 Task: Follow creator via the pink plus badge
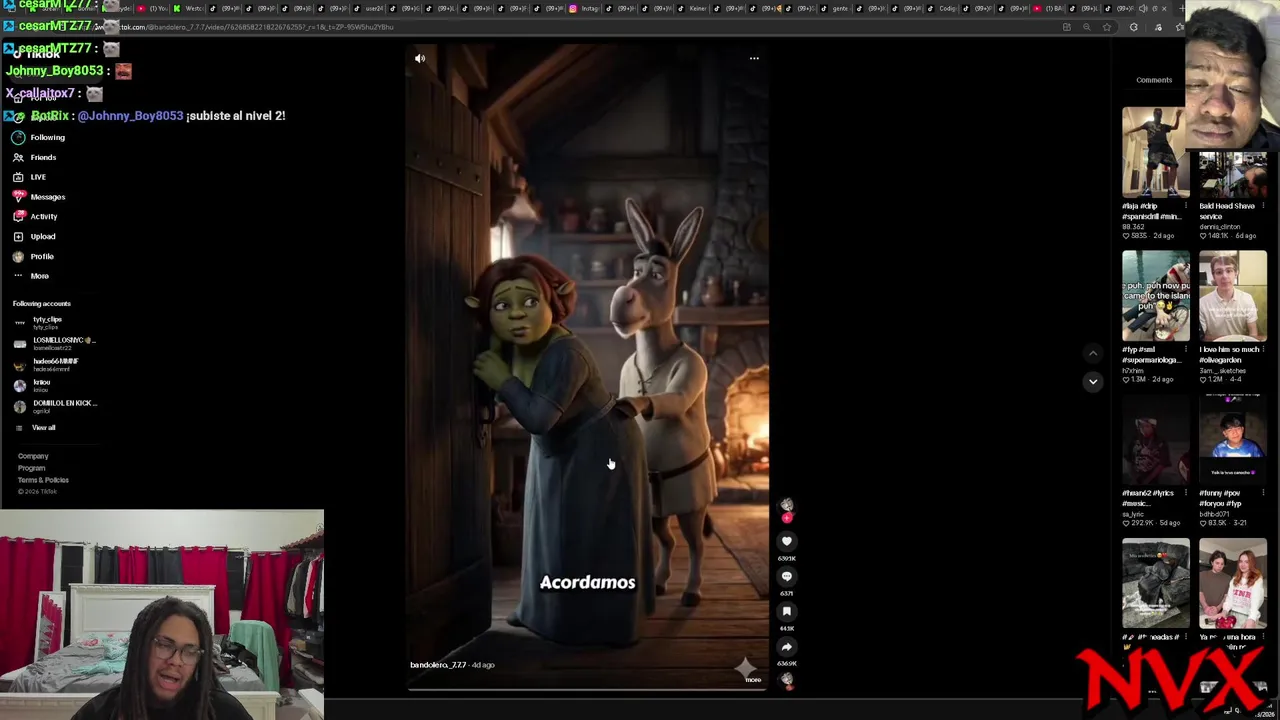787,518
